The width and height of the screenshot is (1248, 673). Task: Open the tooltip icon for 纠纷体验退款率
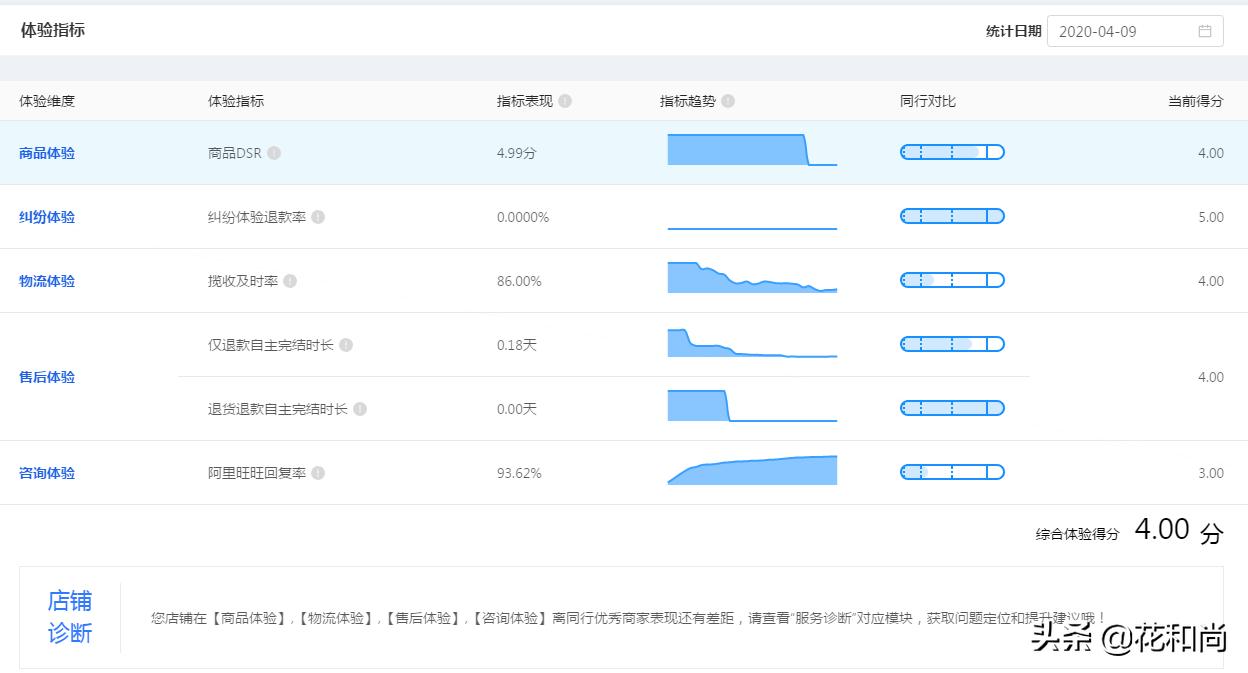point(316,216)
